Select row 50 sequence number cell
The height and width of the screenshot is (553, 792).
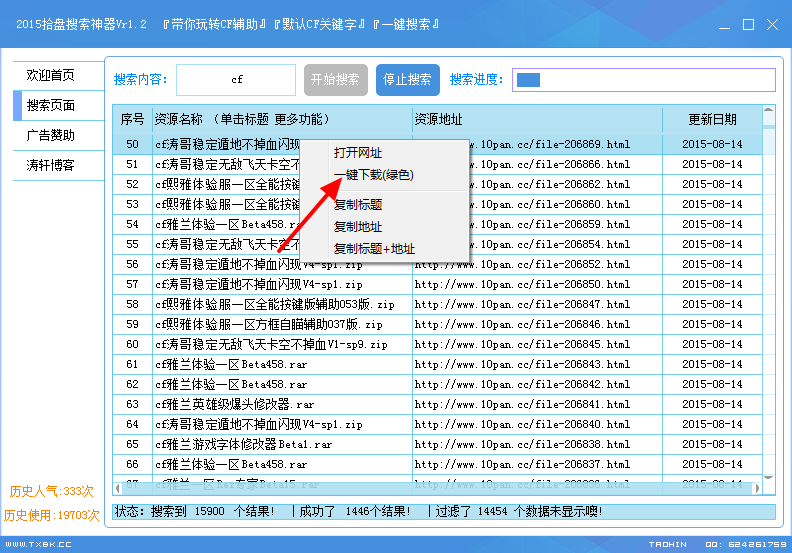[132, 144]
